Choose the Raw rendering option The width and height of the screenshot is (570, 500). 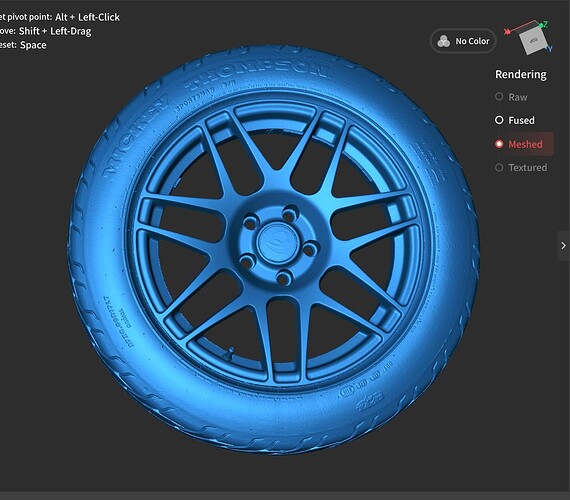[x=511, y=97]
